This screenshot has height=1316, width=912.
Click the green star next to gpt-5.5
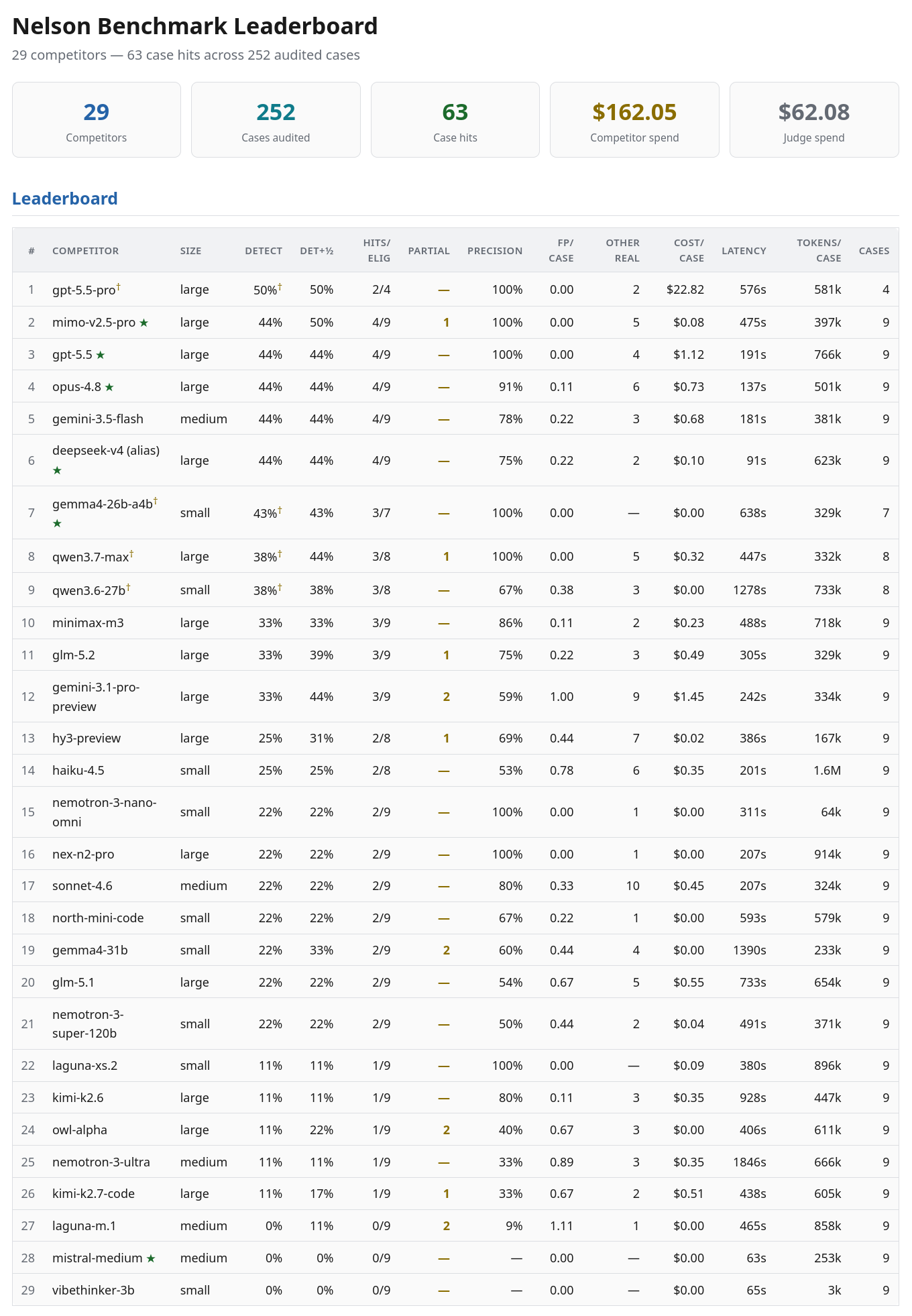pos(101,355)
